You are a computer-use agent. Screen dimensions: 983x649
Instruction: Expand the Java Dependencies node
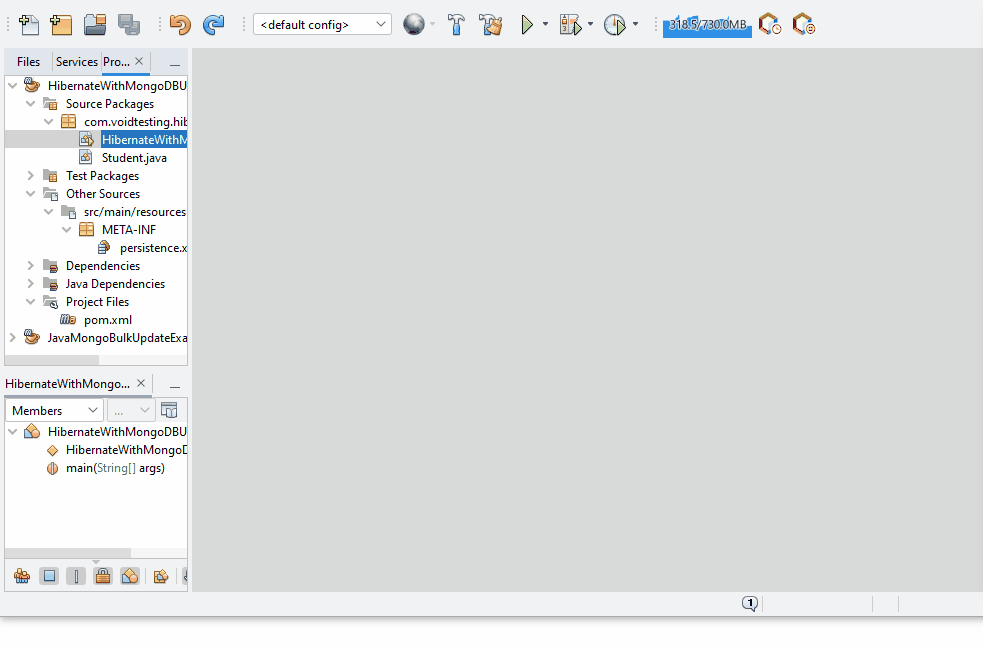[30, 283]
